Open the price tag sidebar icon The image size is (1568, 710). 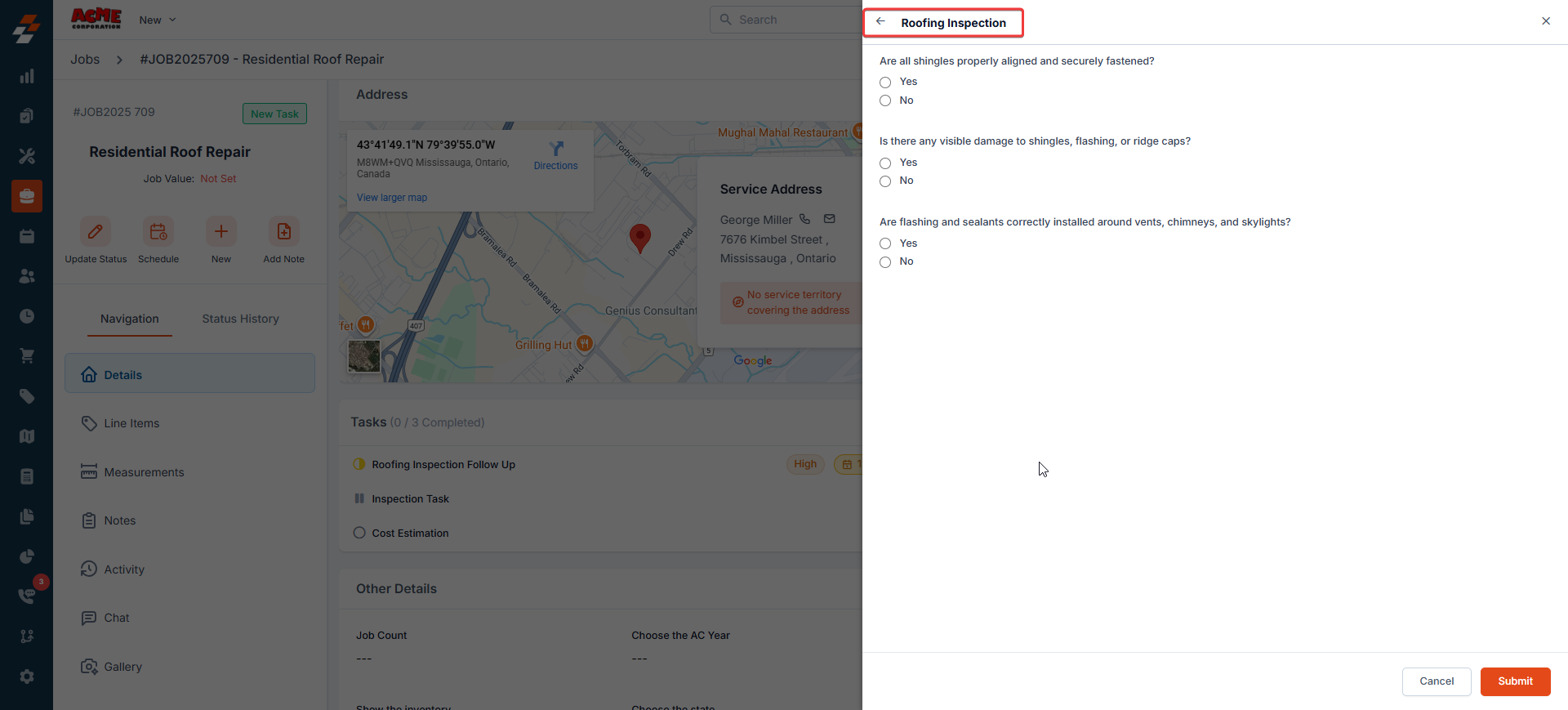27,396
